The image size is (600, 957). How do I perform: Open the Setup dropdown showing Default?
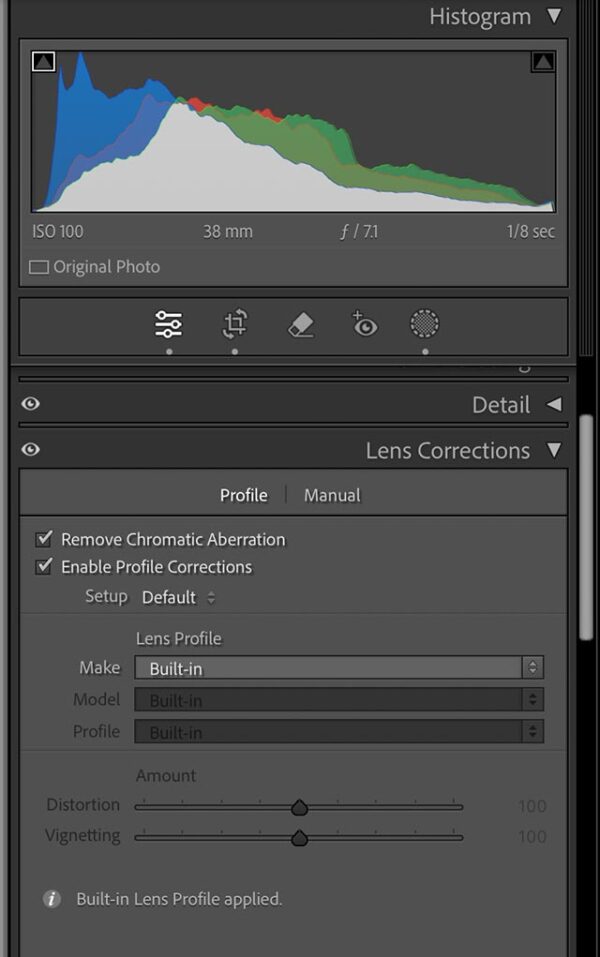pyautogui.click(x=180, y=597)
